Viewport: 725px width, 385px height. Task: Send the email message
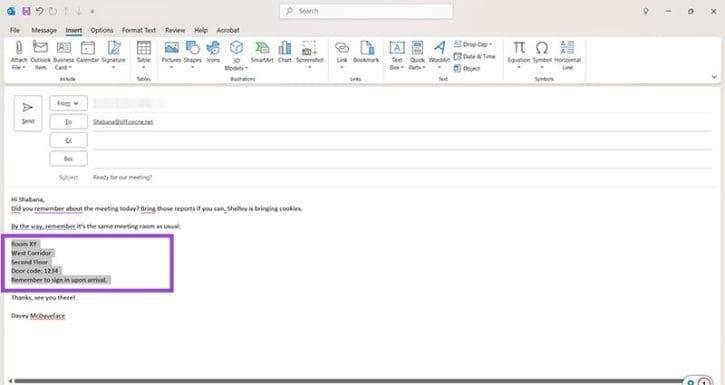pyautogui.click(x=28, y=113)
